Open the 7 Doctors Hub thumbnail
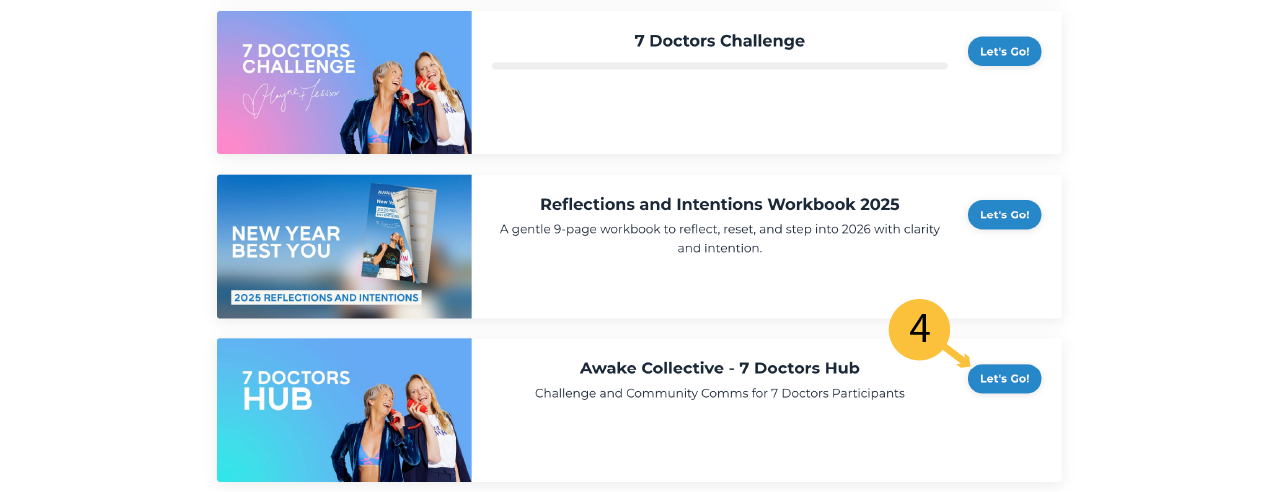The image size is (1280, 492). 344,410
